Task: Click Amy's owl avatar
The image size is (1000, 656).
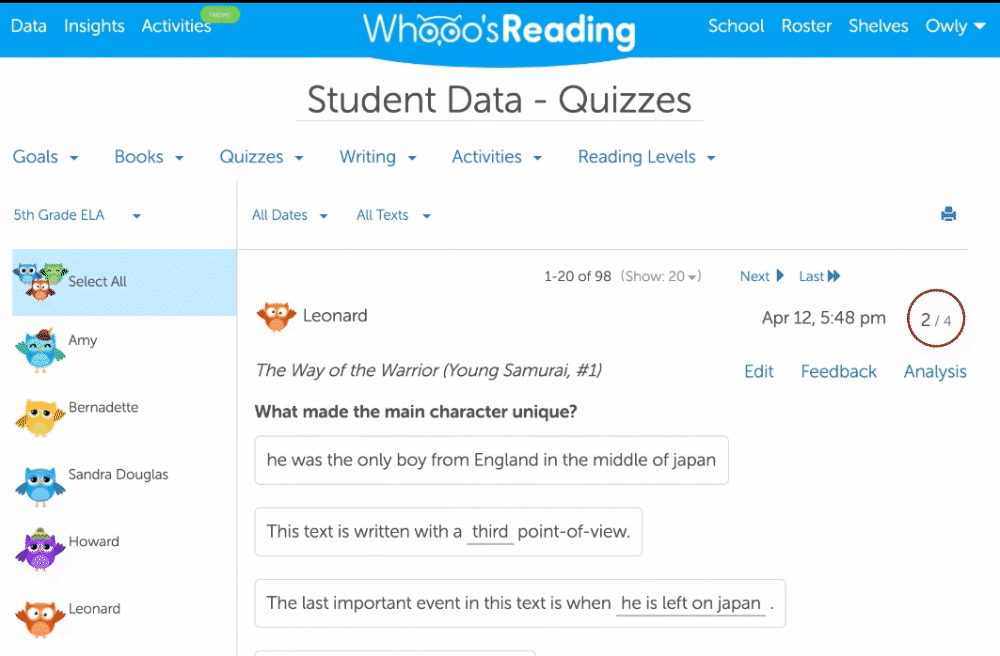Action: 40,349
